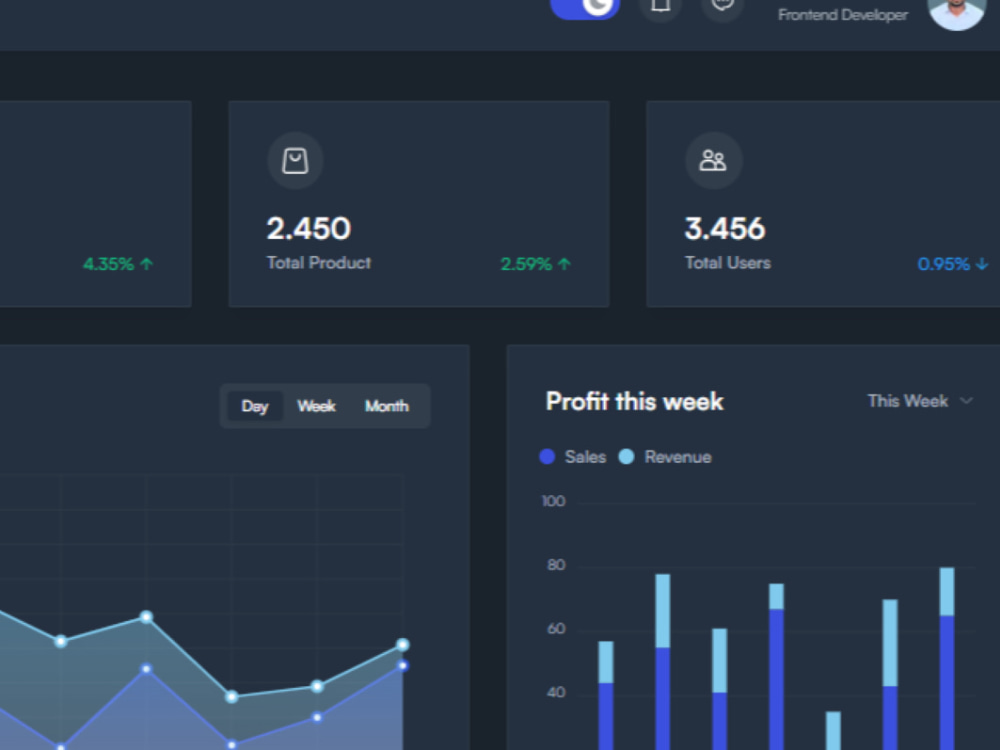Viewport: 1000px width, 750px height.
Task: Click the Total Product label
Action: point(319,263)
